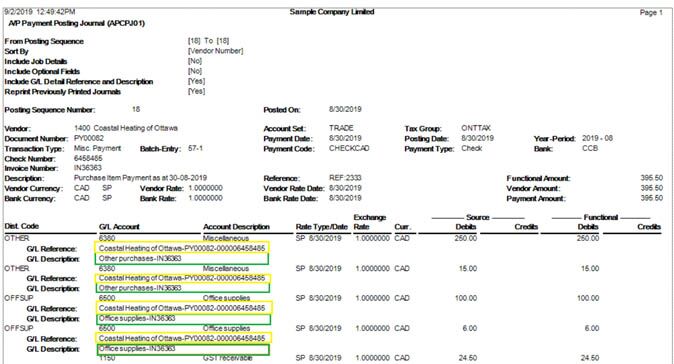Click Payment Type value 'Check'
Image resolution: width=674 pixels, height=364 pixels.
pyautogui.click(x=472, y=148)
